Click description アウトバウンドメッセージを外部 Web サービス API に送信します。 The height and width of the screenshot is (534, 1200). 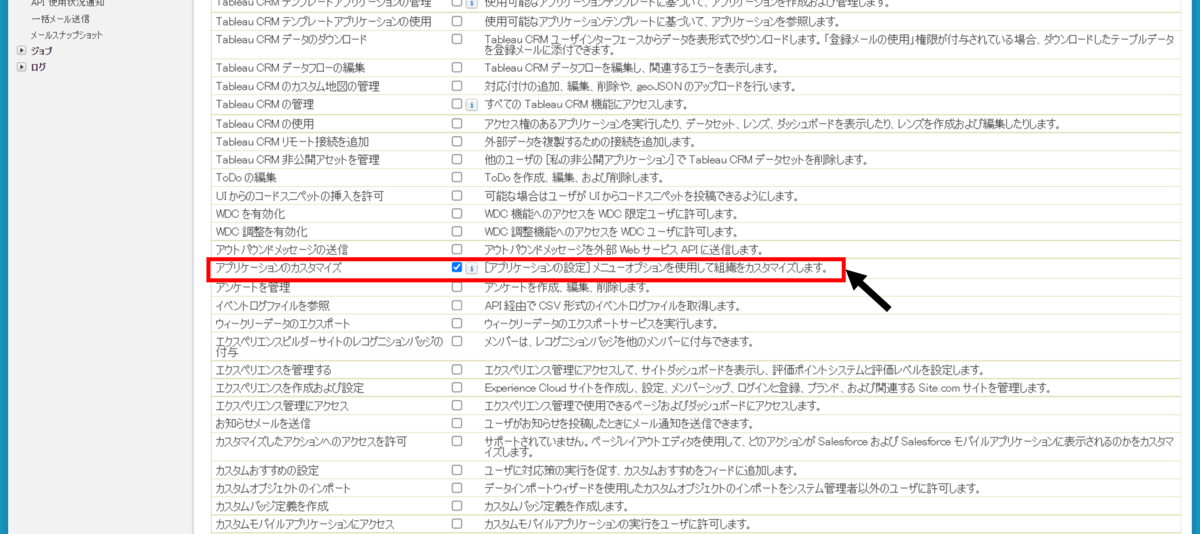624,249
